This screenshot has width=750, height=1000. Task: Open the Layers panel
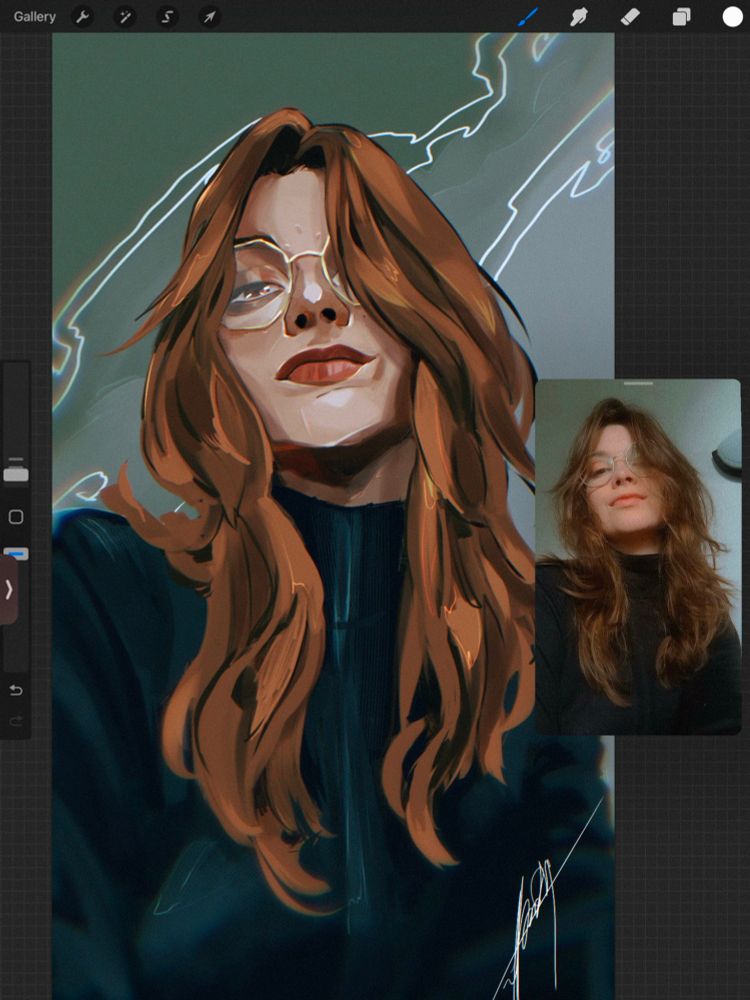pyautogui.click(x=681, y=17)
